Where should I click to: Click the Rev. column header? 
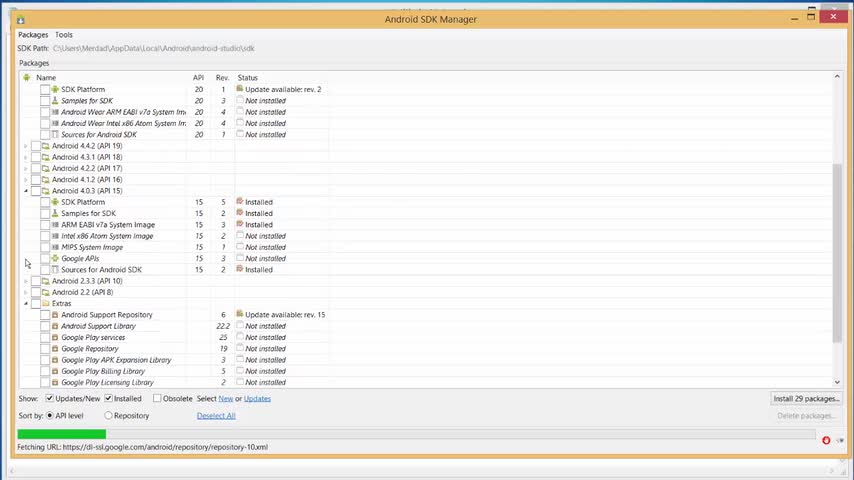[222, 78]
